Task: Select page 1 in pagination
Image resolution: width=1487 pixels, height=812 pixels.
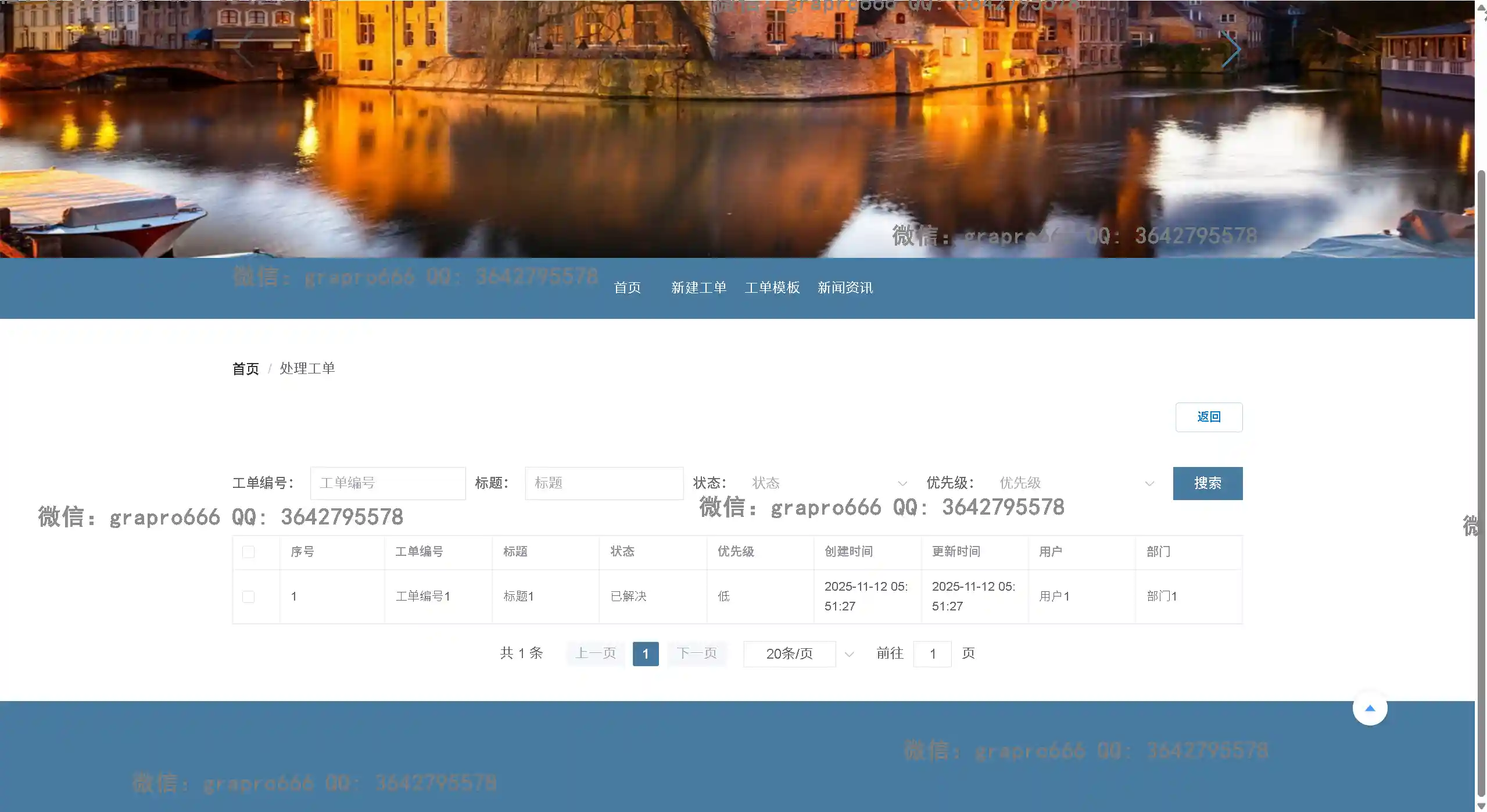Action: click(x=645, y=654)
